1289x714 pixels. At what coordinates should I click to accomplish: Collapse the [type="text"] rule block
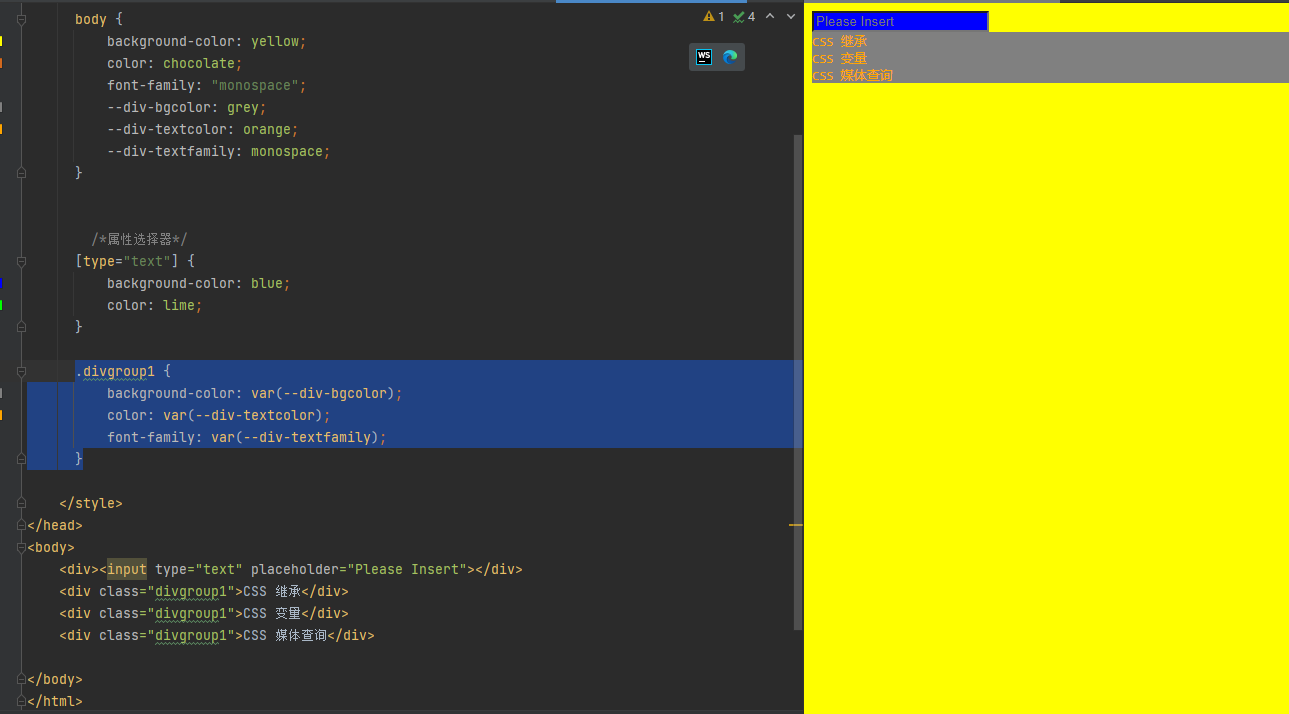21,261
